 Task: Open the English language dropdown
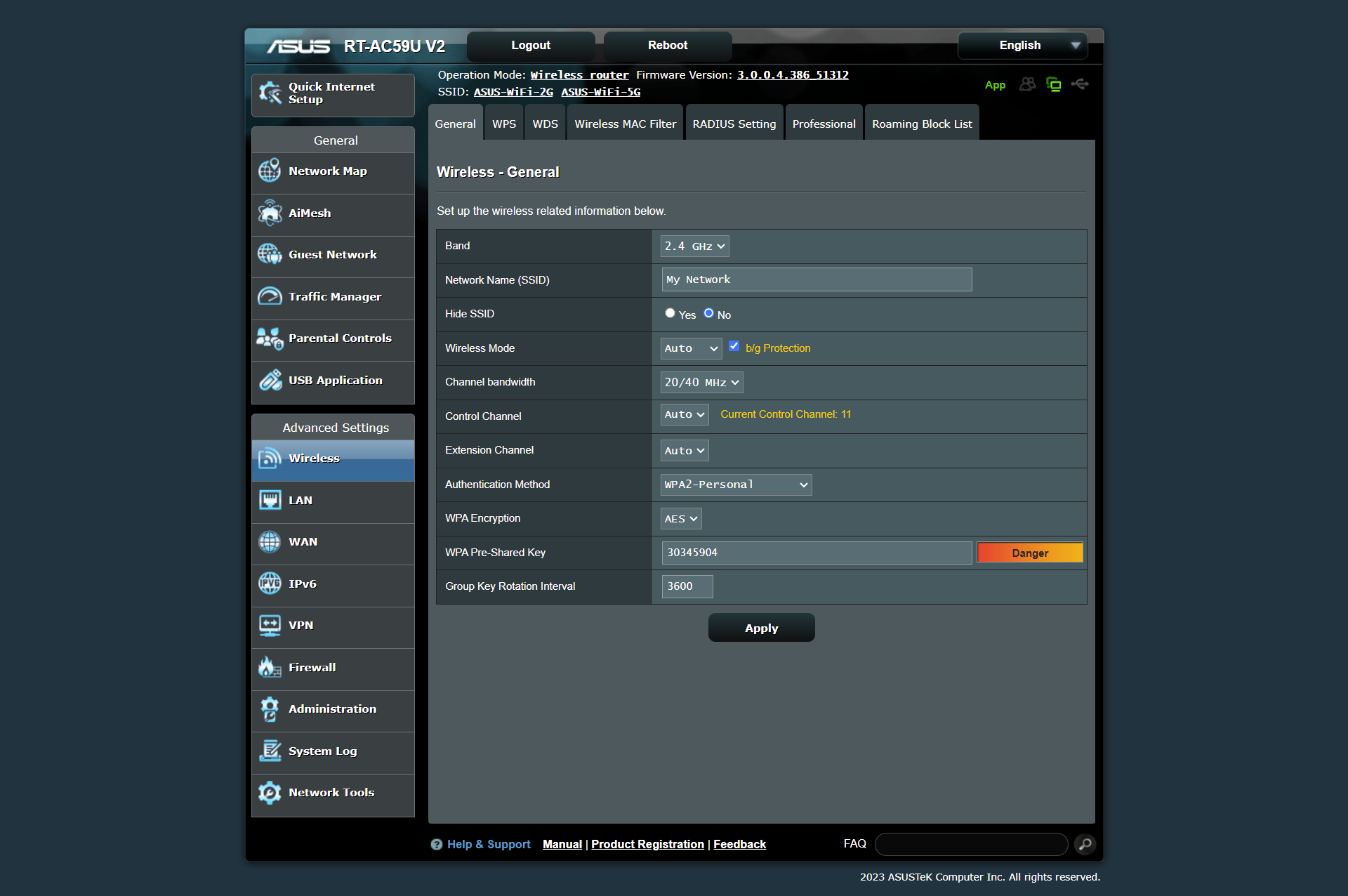(x=1022, y=46)
